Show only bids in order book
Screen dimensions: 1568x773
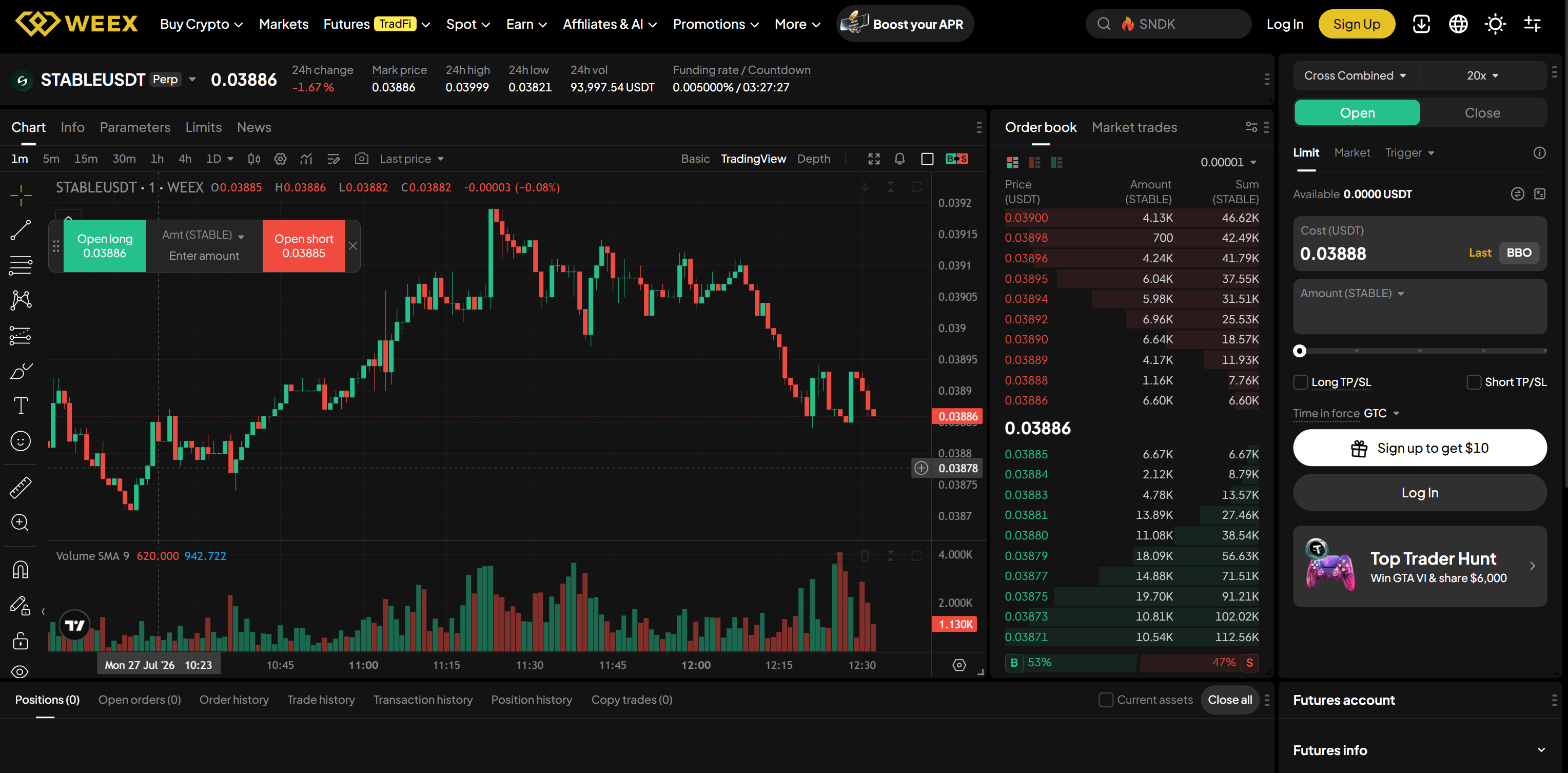pyautogui.click(x=1056, y=162)
